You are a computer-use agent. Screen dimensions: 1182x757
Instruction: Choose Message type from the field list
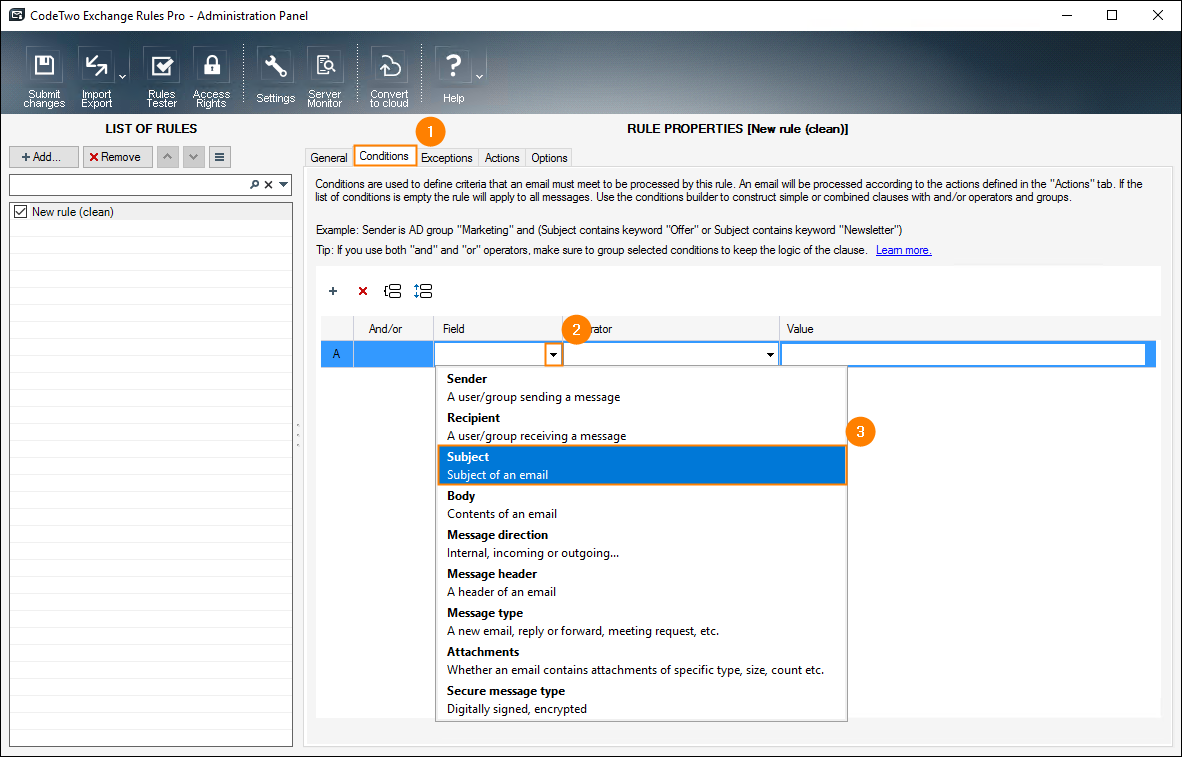point(642,622)
